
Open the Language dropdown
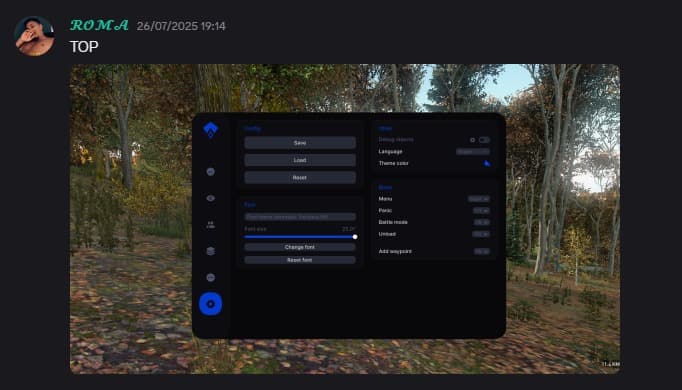[473, 152]
